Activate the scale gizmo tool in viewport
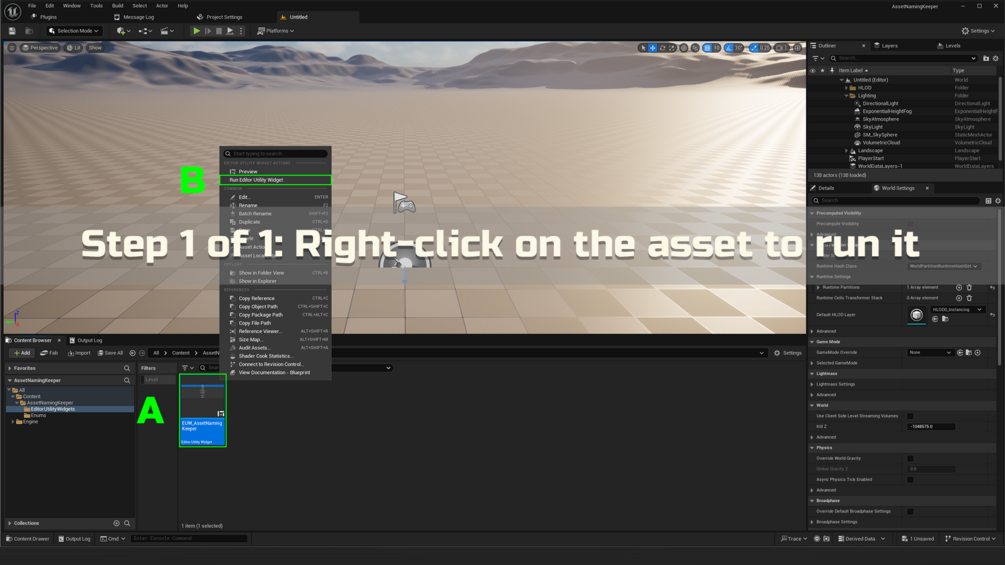 [672, 48]
